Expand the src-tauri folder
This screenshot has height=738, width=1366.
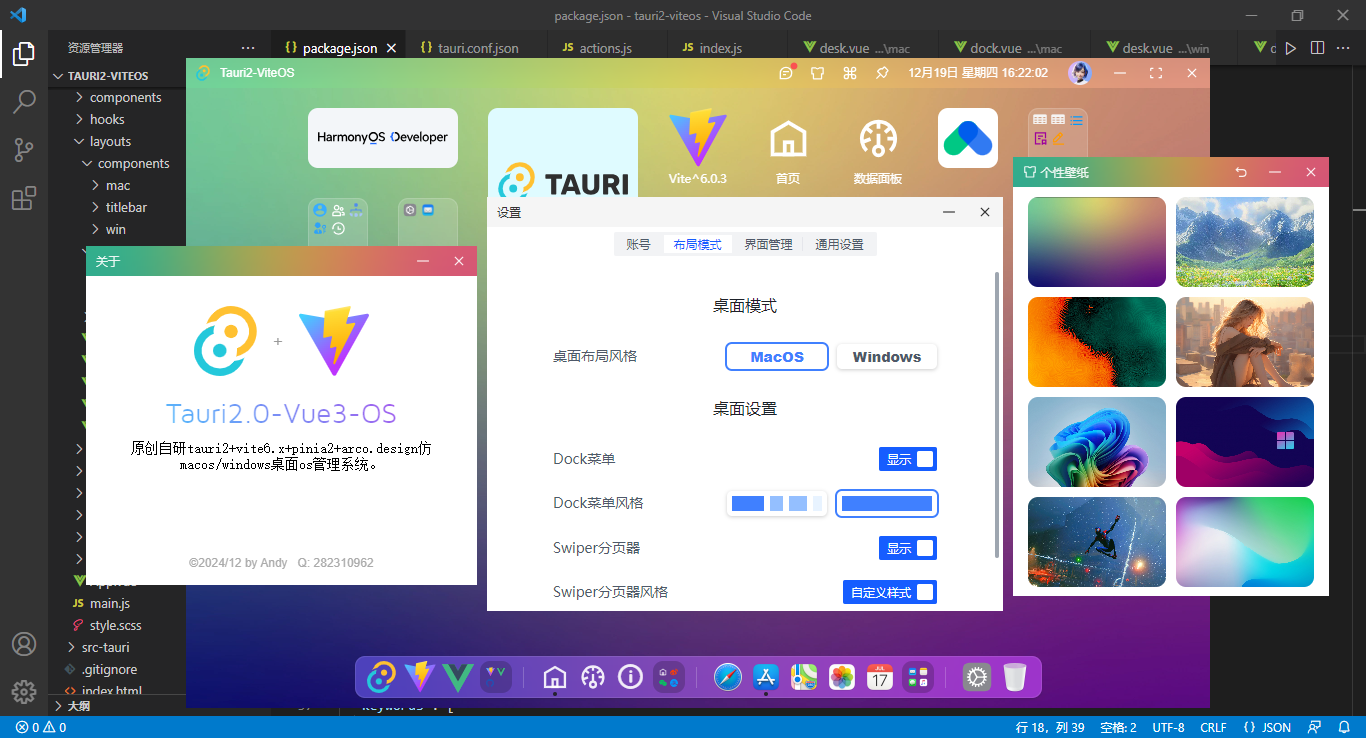click(x=104, y=647)
